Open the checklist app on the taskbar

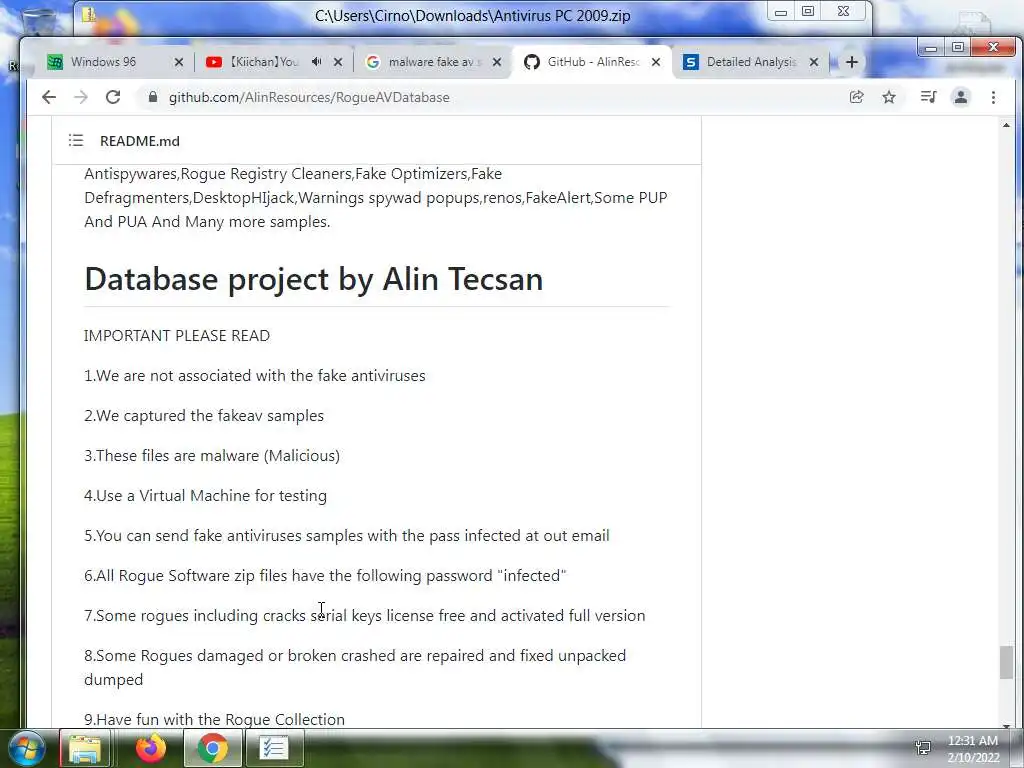pos(273,748)
